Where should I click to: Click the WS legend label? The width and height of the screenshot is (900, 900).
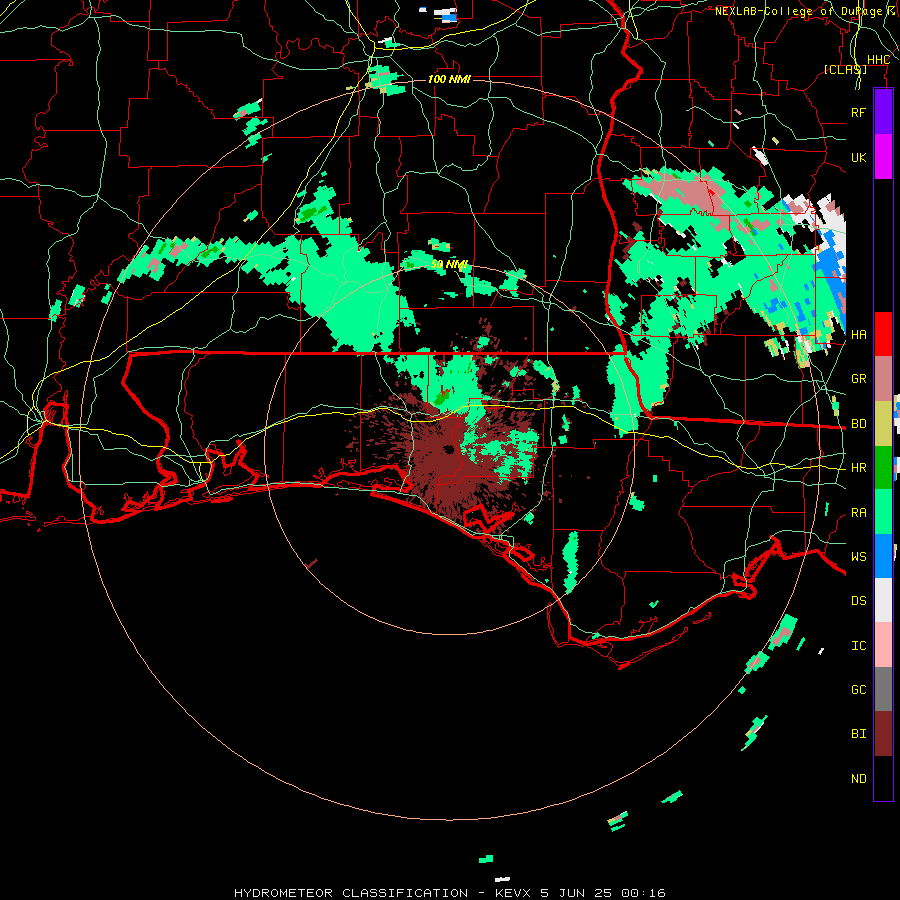(858, 556)
